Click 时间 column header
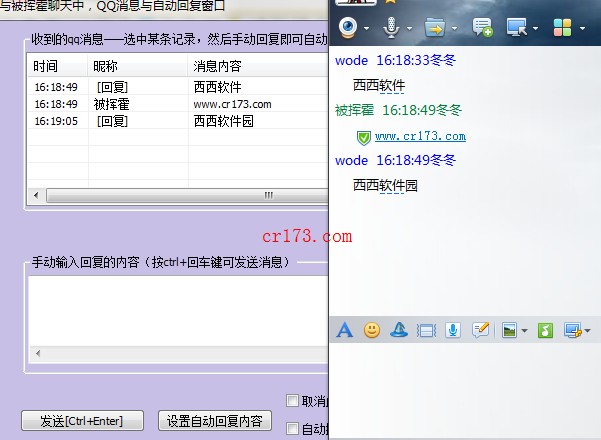Image resolution: width=601 pixels, height=440 pixels. point(58,66)
